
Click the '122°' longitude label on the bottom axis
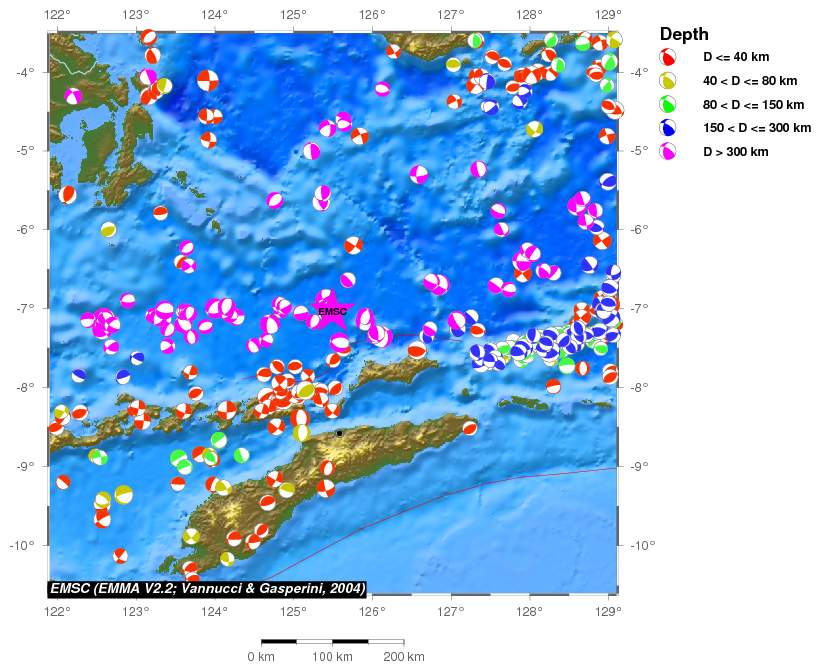pos(58,609)
